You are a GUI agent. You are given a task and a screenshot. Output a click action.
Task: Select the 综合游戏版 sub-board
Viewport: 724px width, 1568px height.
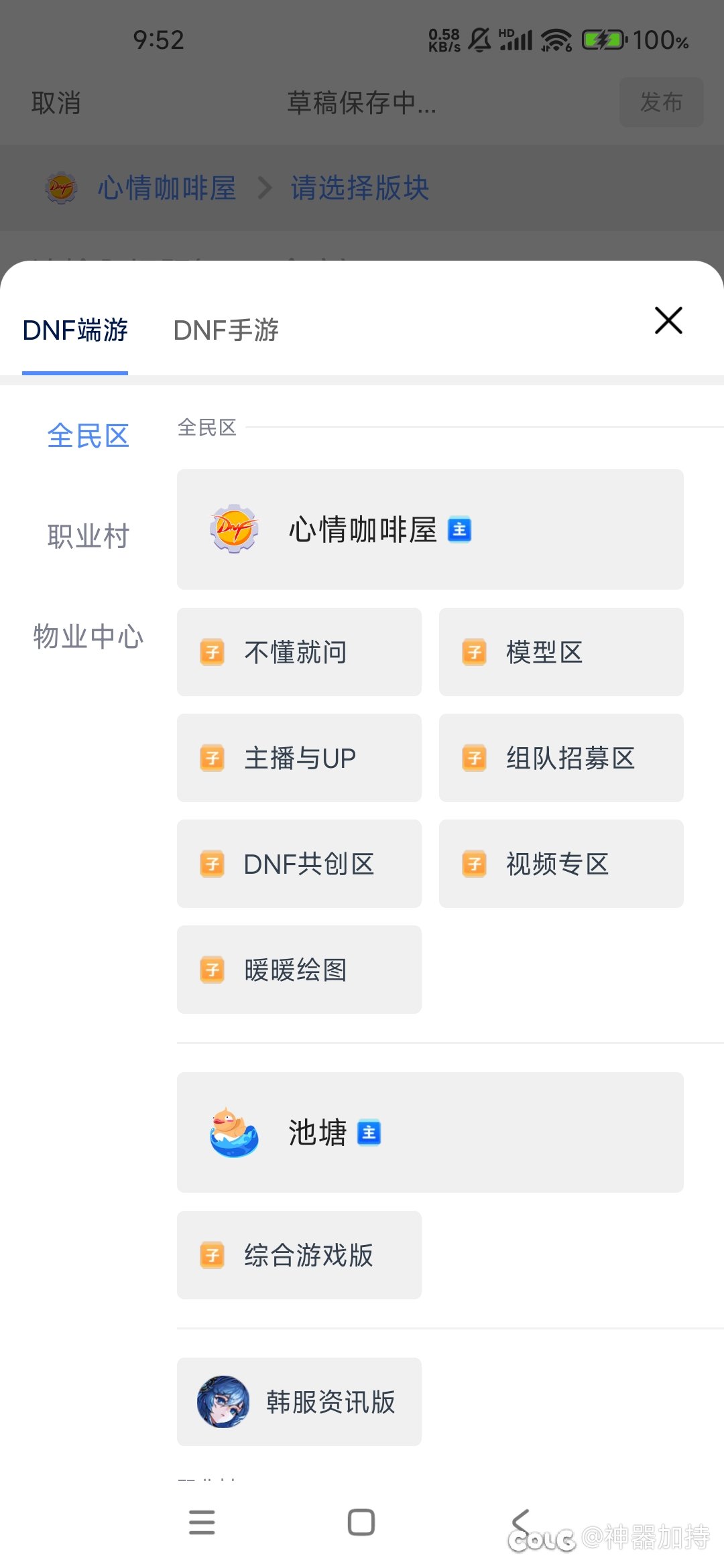pyautogui.click(x=299, y=1255)
